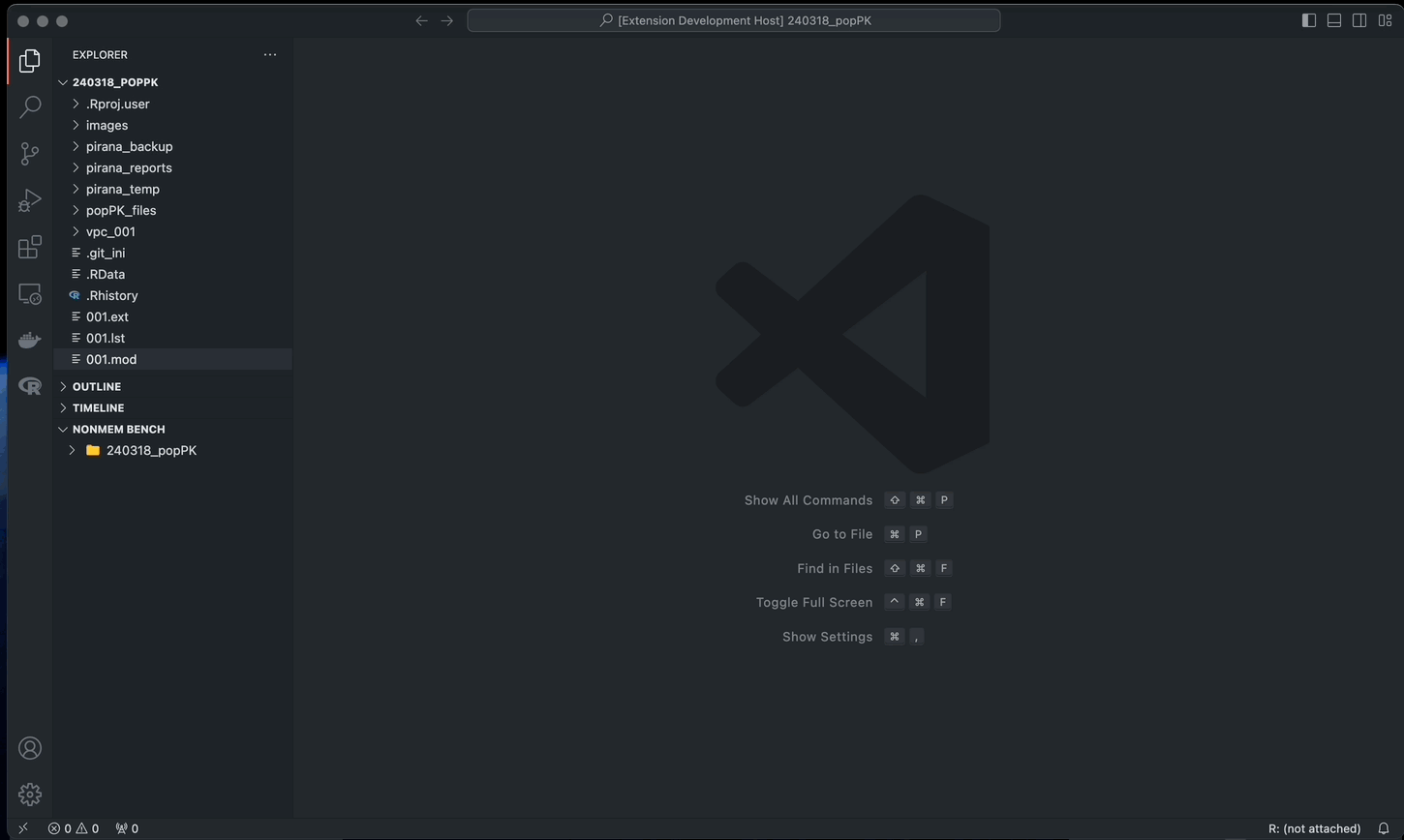Open the Extensions view
This screenshot has width=1404, height=840.
30,247
